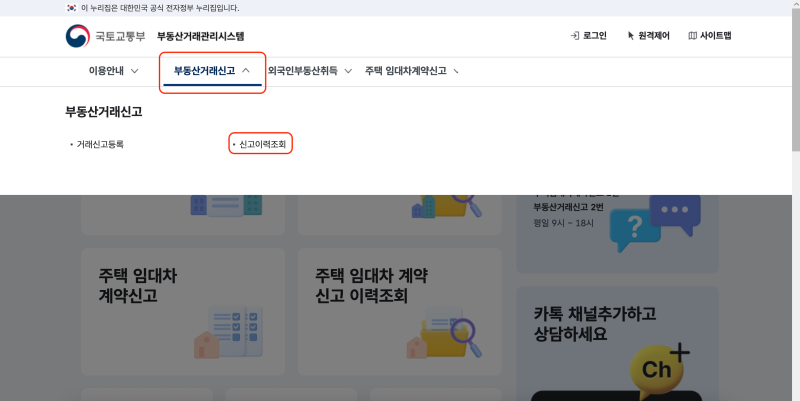Click 평일 9시 ~ 18시 hours text
This screenshot has width=800, height=401.
point(563,223)
